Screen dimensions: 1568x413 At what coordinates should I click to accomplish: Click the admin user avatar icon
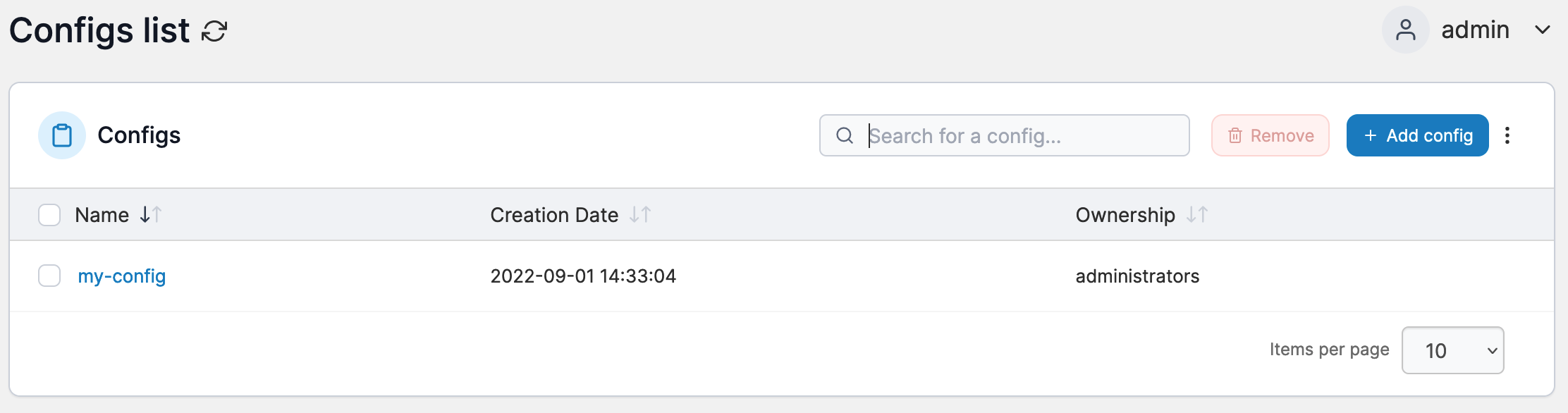pyautogui.click(x=1405, y=30)
